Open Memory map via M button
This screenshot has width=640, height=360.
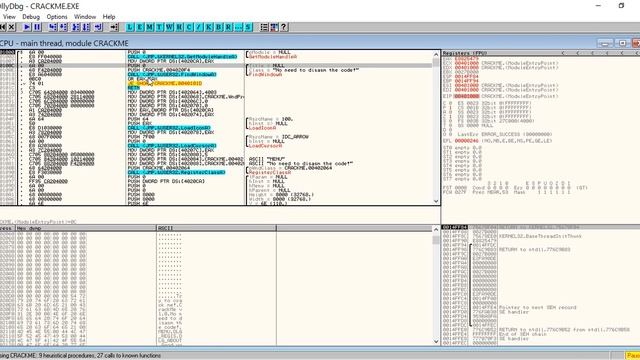click(x=149, y=27)
